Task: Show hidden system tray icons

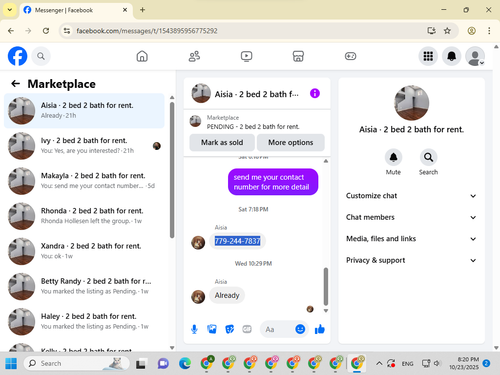Action: coord(379,363)
